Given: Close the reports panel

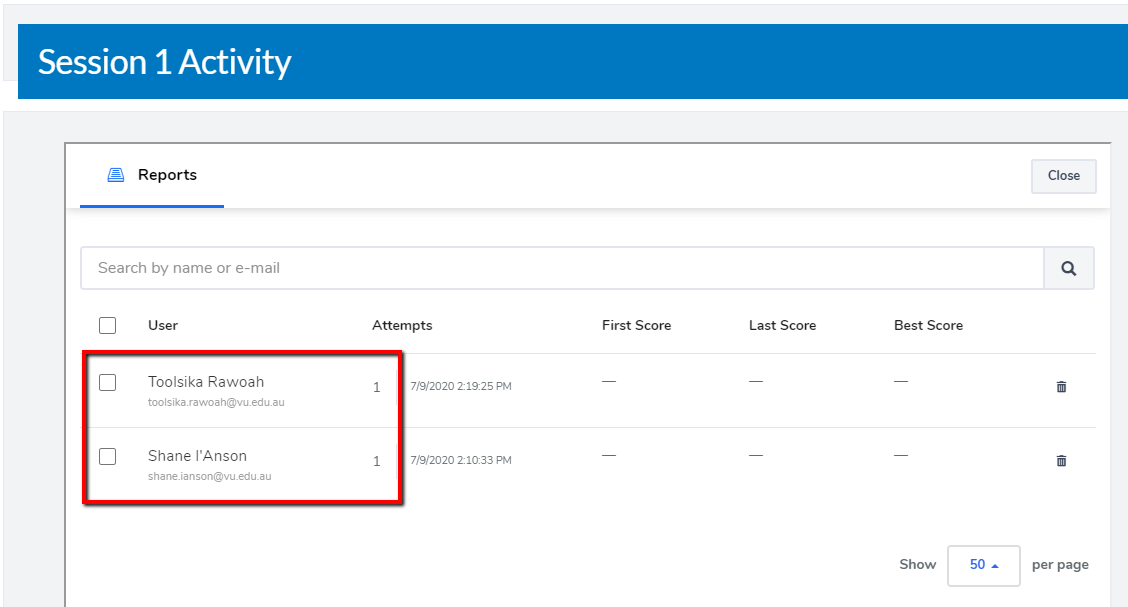Looking at the screenshot, I should [1063, 176].
